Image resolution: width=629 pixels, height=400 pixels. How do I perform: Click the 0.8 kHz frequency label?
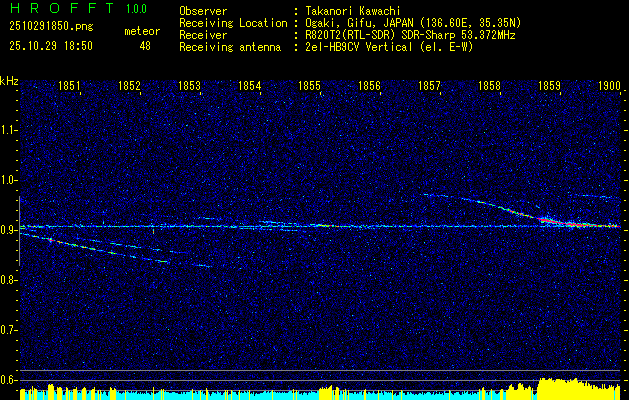[7, 280]
